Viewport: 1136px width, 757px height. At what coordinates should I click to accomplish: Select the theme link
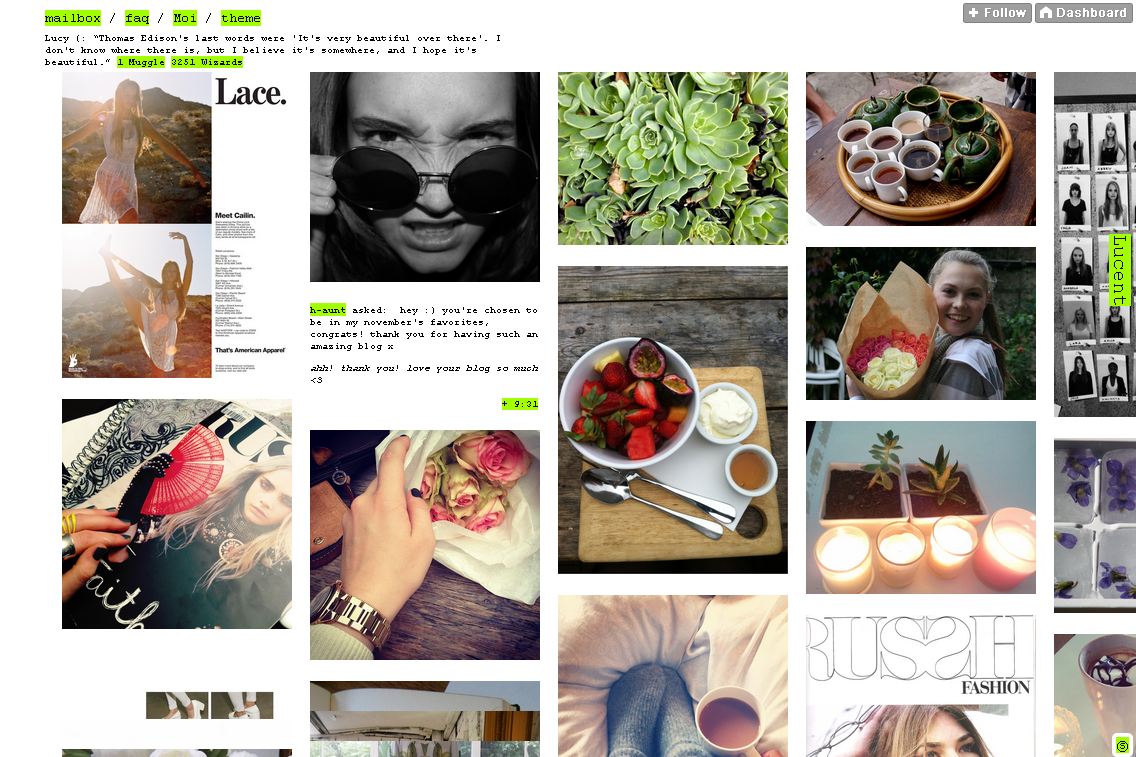(x=241, y=18)
